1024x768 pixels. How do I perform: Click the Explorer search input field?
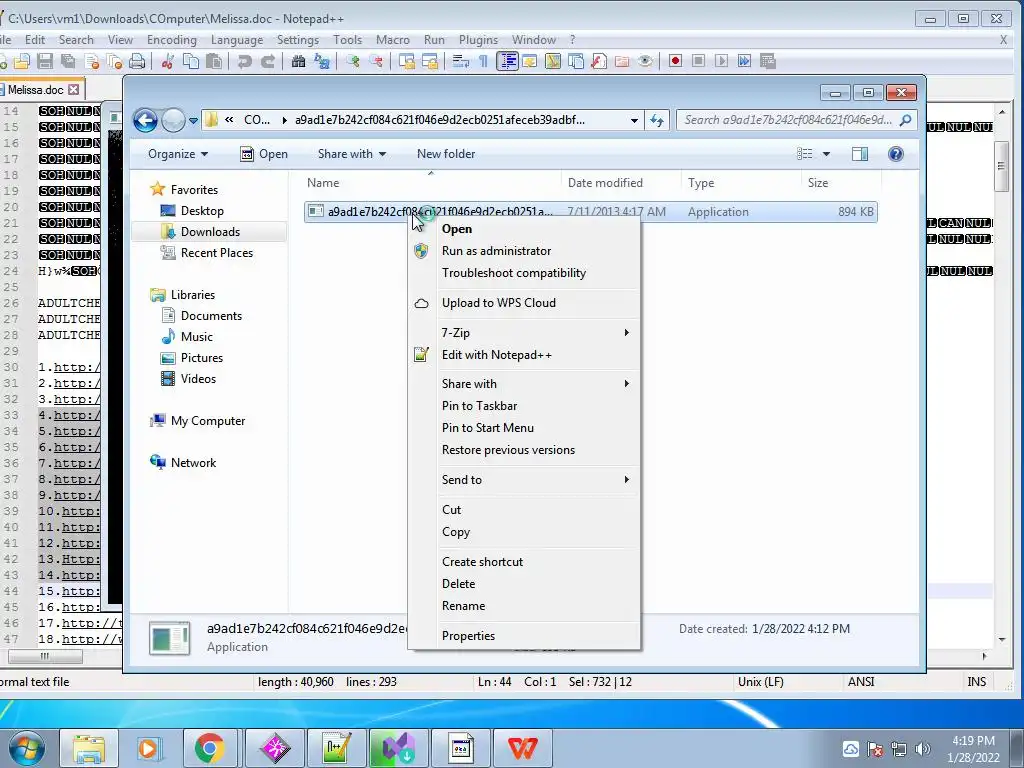(788, 120)
